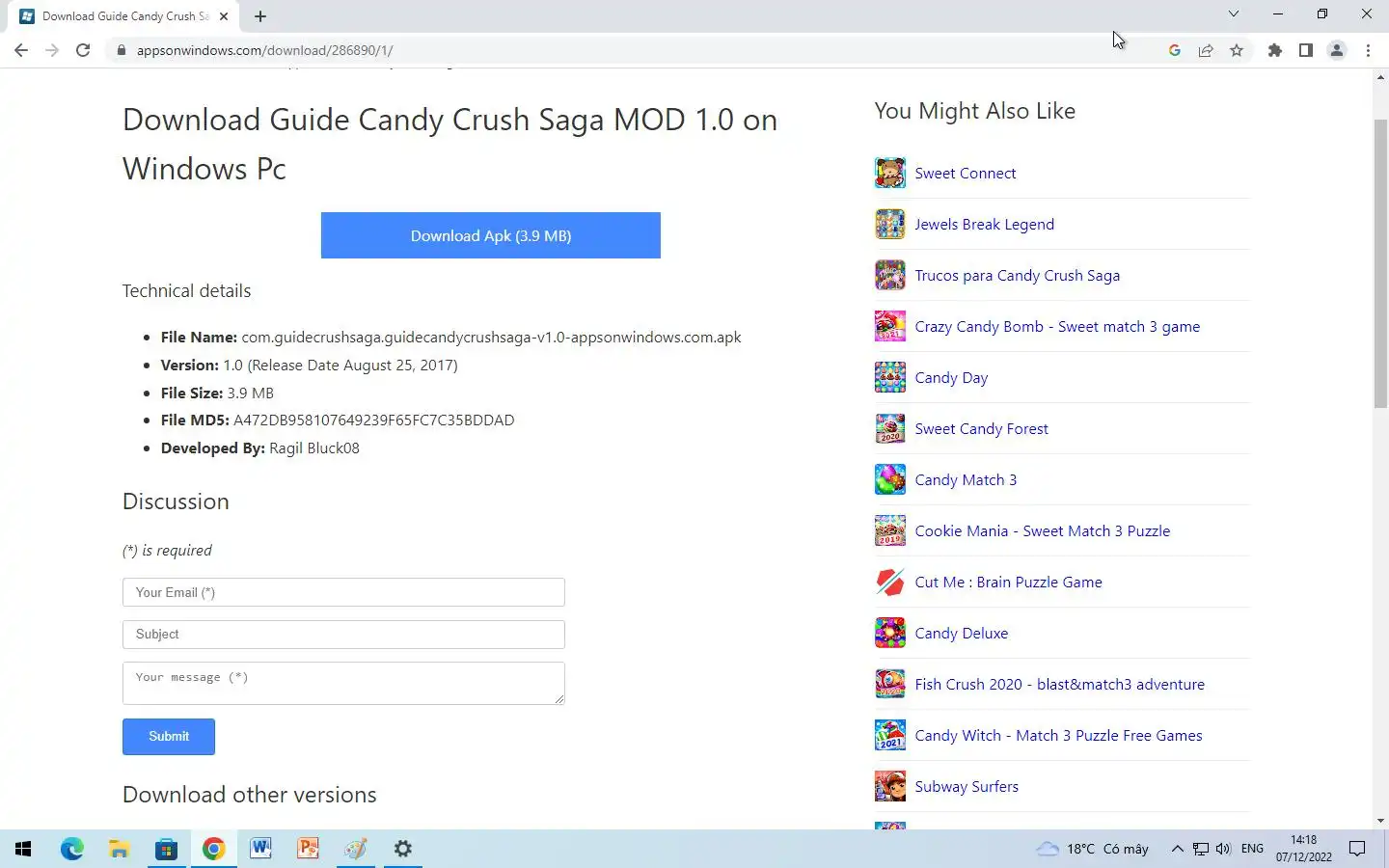Share this page using the share icon

[x=1206, y=50]
